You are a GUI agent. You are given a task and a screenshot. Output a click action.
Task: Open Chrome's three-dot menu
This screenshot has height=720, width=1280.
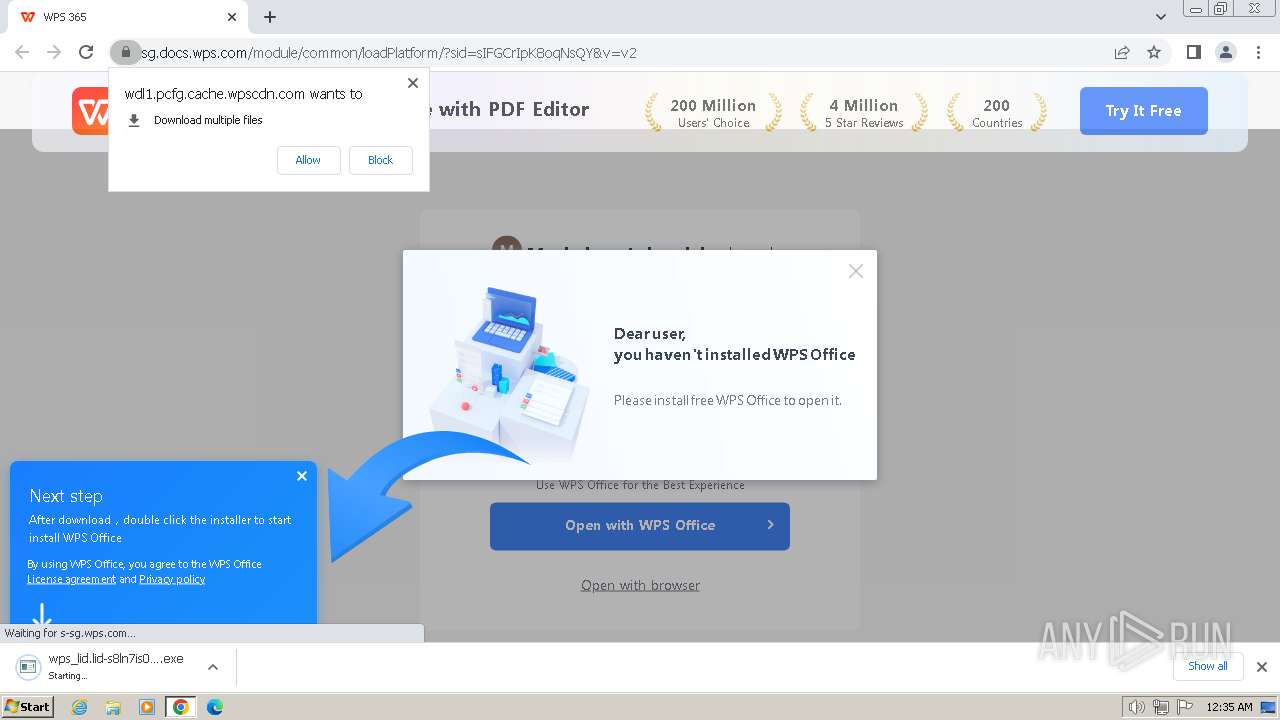(x=1259, y=52)
